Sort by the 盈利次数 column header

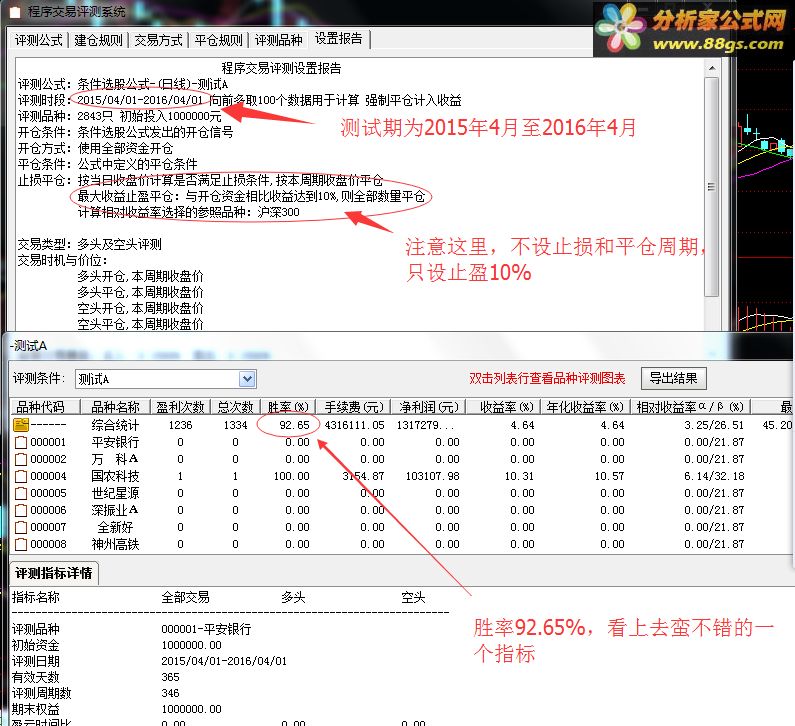[180, 407]
